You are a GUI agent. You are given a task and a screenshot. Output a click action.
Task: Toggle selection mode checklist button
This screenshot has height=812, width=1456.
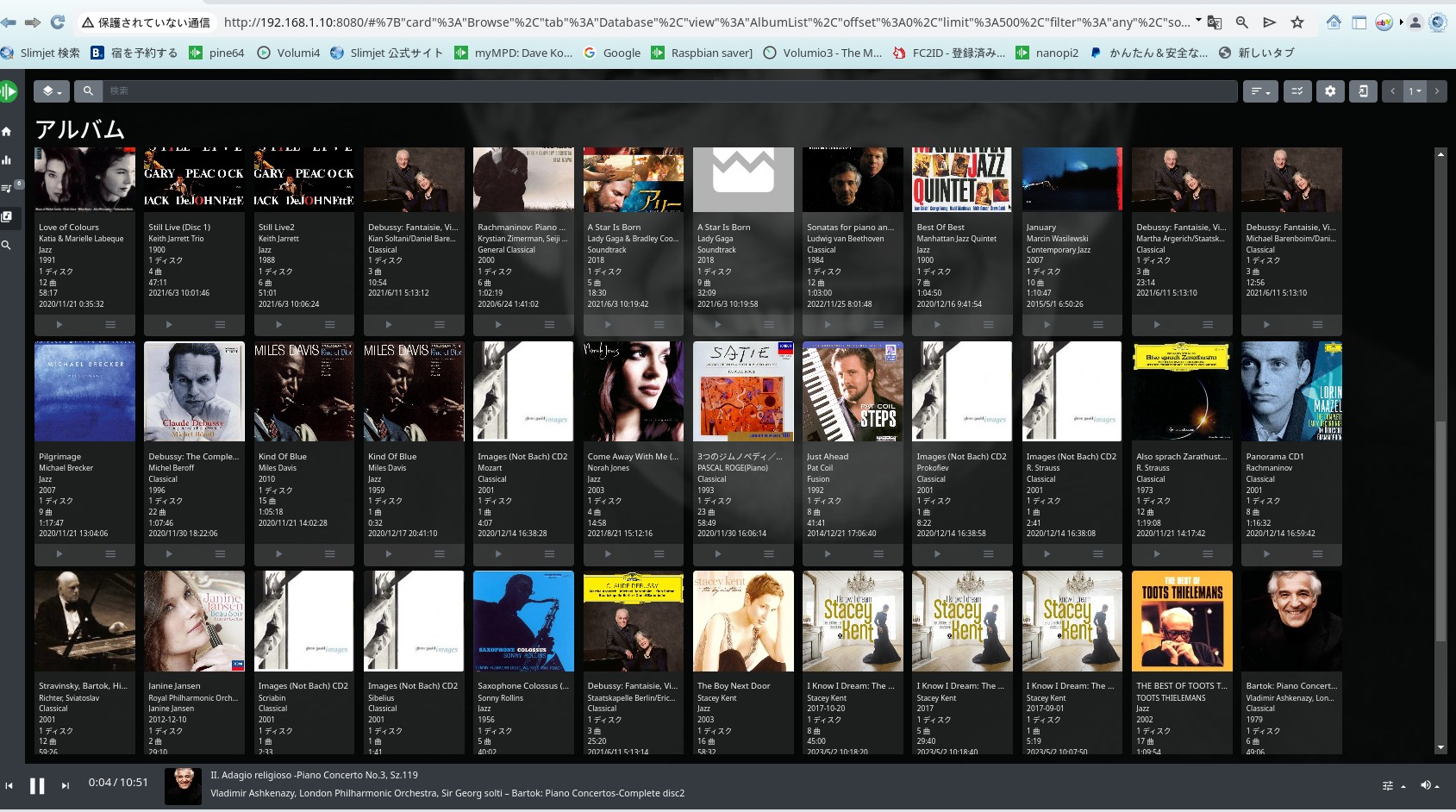(x=1297, y=91)
